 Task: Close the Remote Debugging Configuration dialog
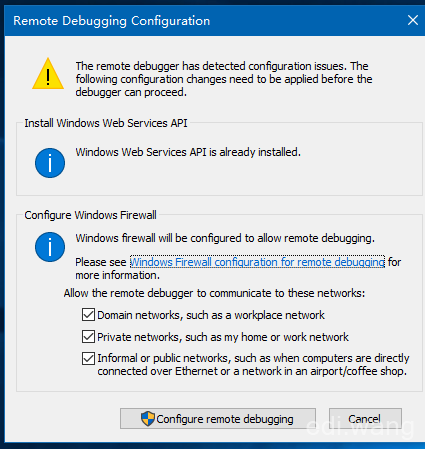coord(413,20)
